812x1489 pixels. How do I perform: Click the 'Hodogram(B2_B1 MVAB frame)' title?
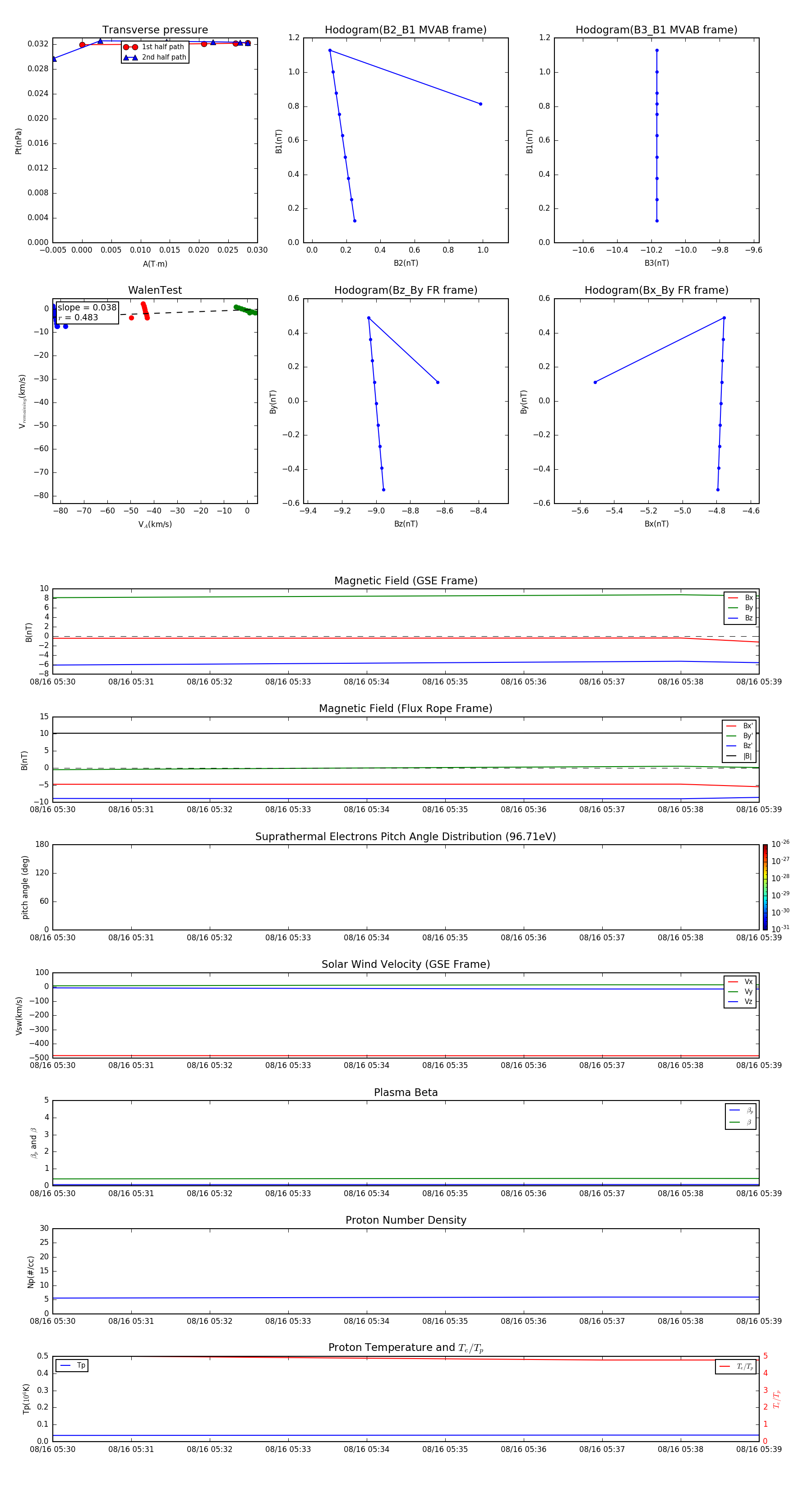pos(406,30)
